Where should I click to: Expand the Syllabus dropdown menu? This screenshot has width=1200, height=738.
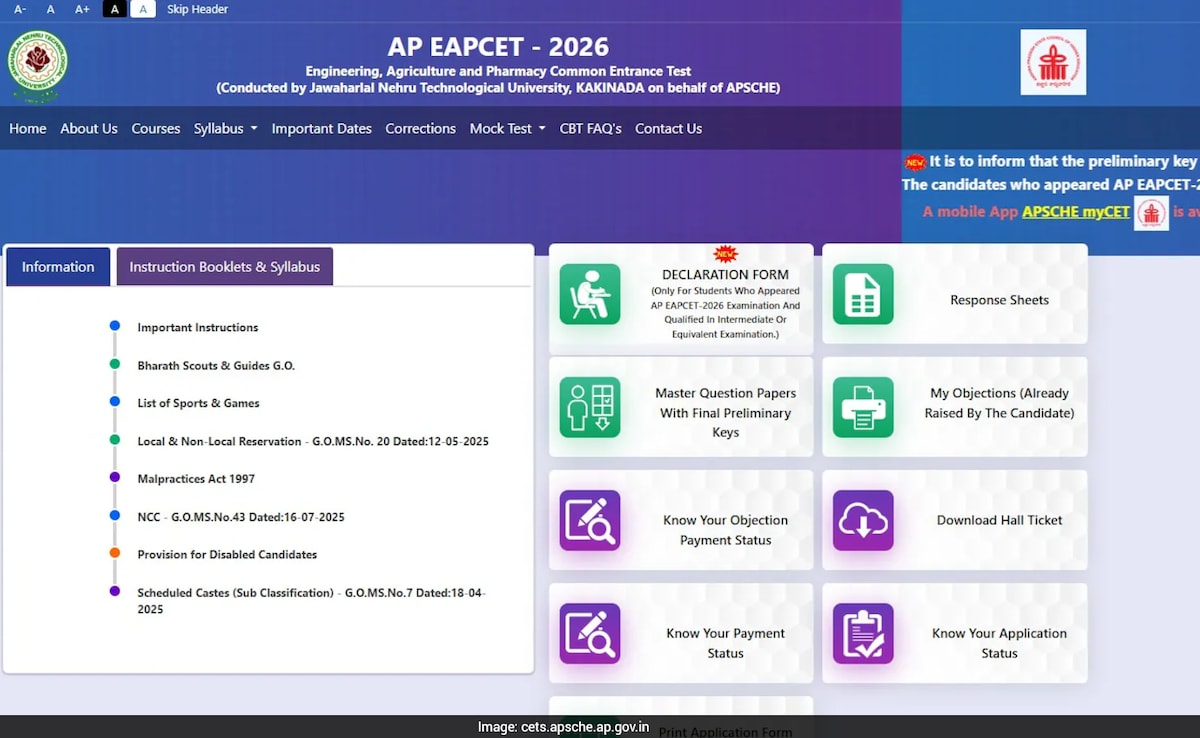click(226, 128)
